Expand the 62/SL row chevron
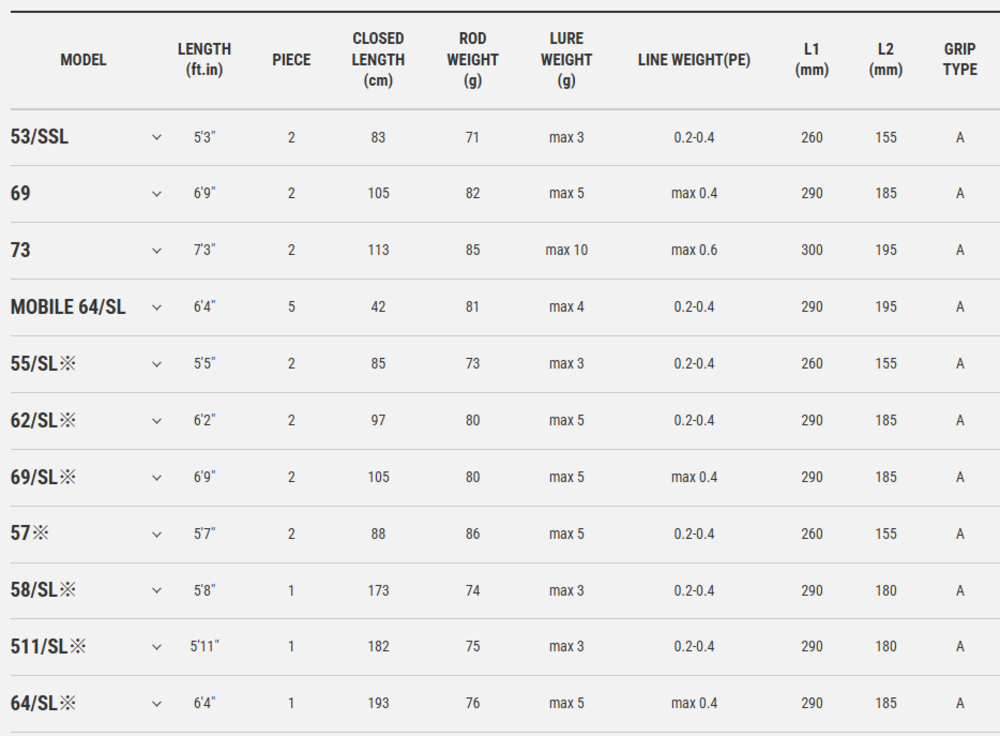Screen dimensions: 1000x736 [x=156, y=421]
